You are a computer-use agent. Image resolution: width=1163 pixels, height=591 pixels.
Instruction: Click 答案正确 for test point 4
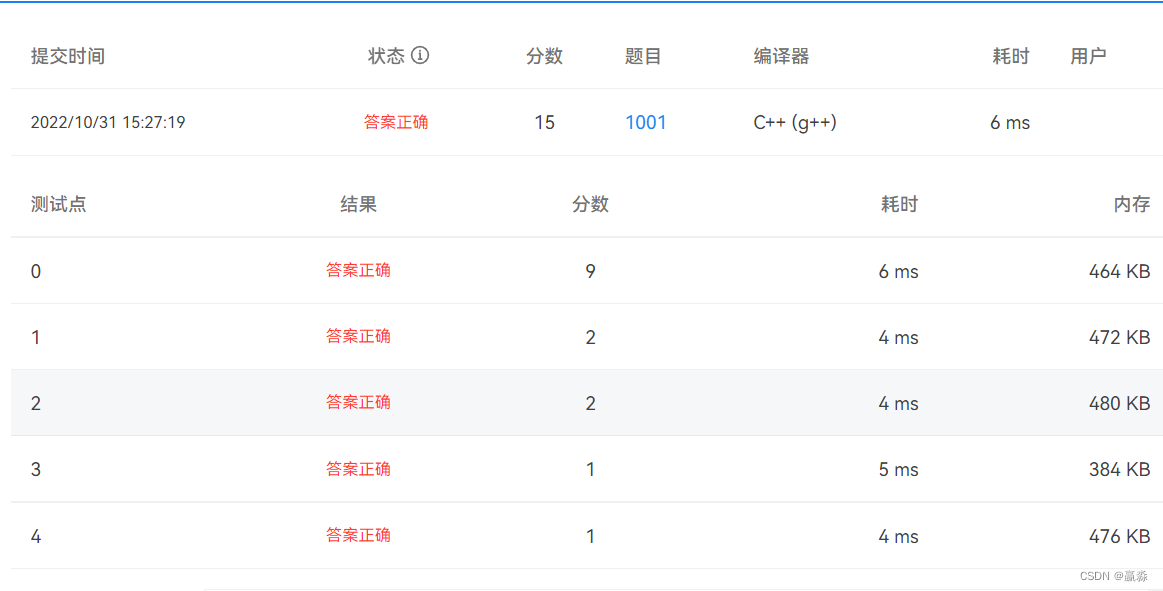click(357, 536)
